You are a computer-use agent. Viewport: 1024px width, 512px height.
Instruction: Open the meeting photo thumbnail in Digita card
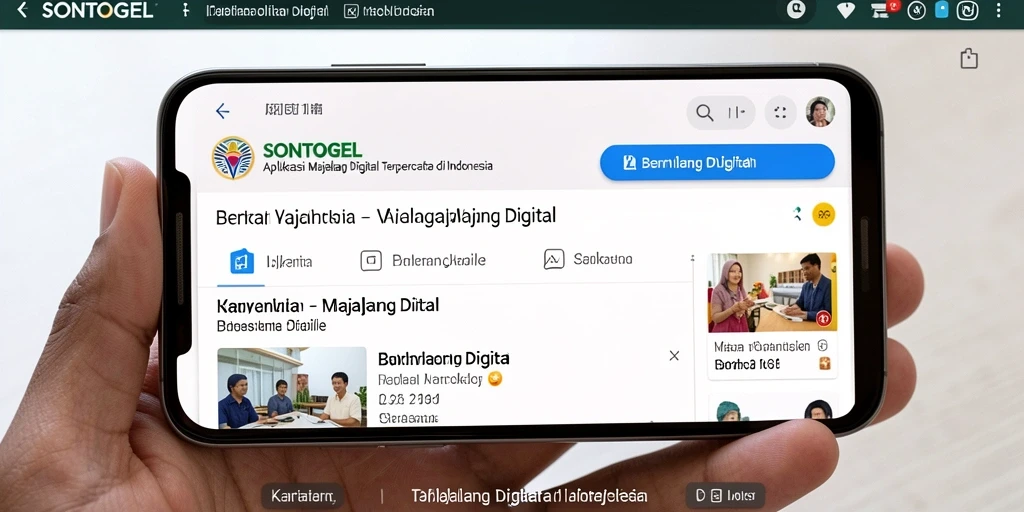(x=292, y=387)
